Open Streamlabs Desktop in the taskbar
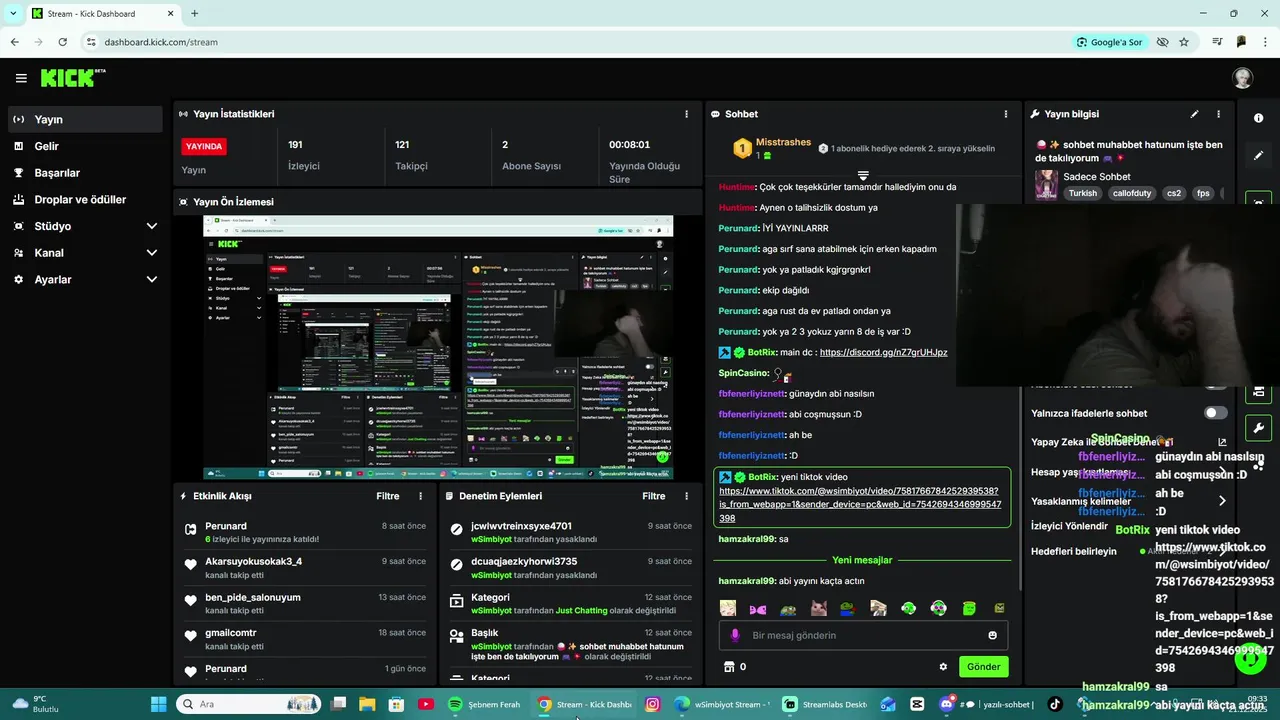1280x720 pixels. [x=825, y=704]
